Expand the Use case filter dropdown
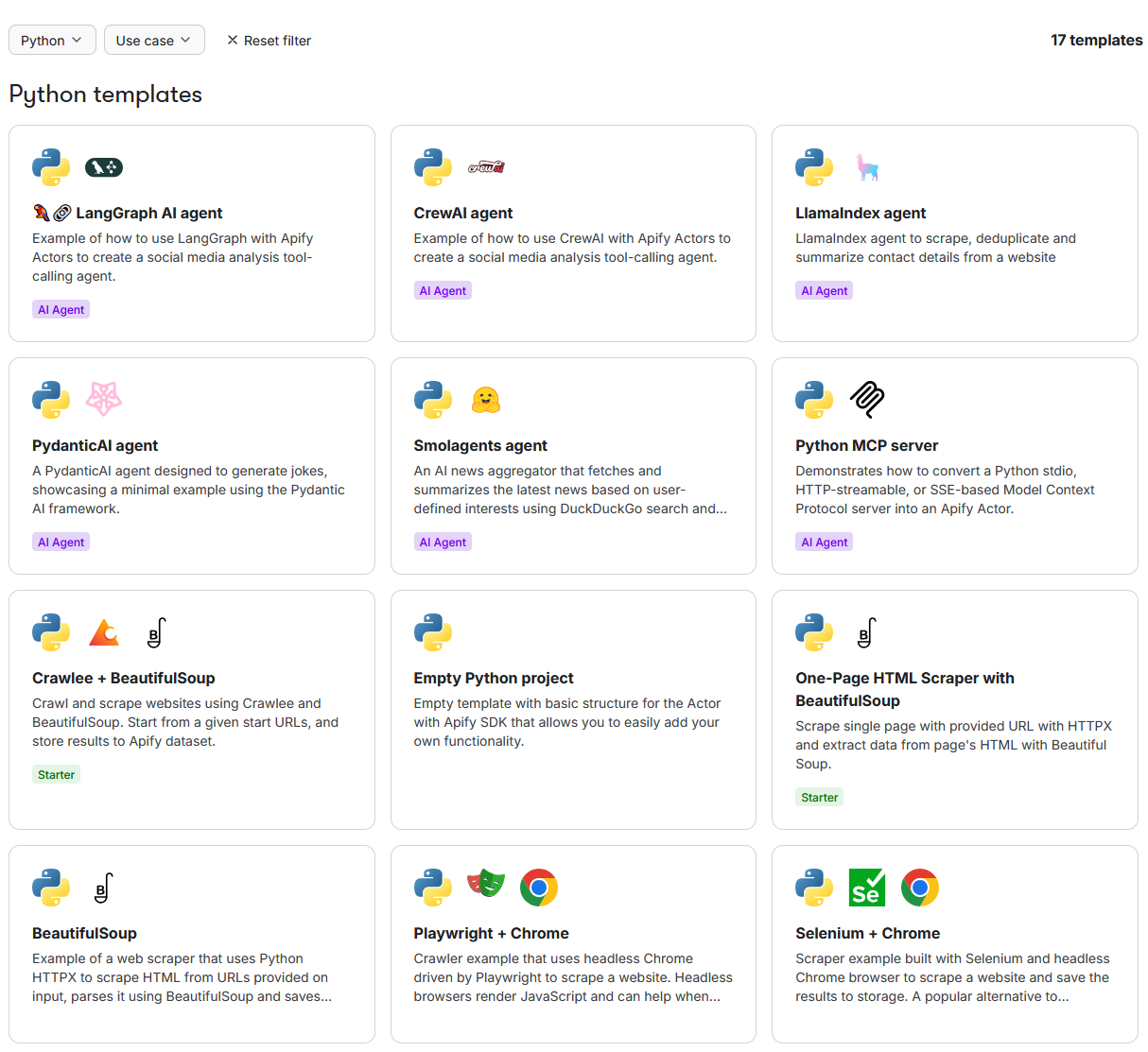Viewport: 1148px width, 1052px height. coord(154,40)
